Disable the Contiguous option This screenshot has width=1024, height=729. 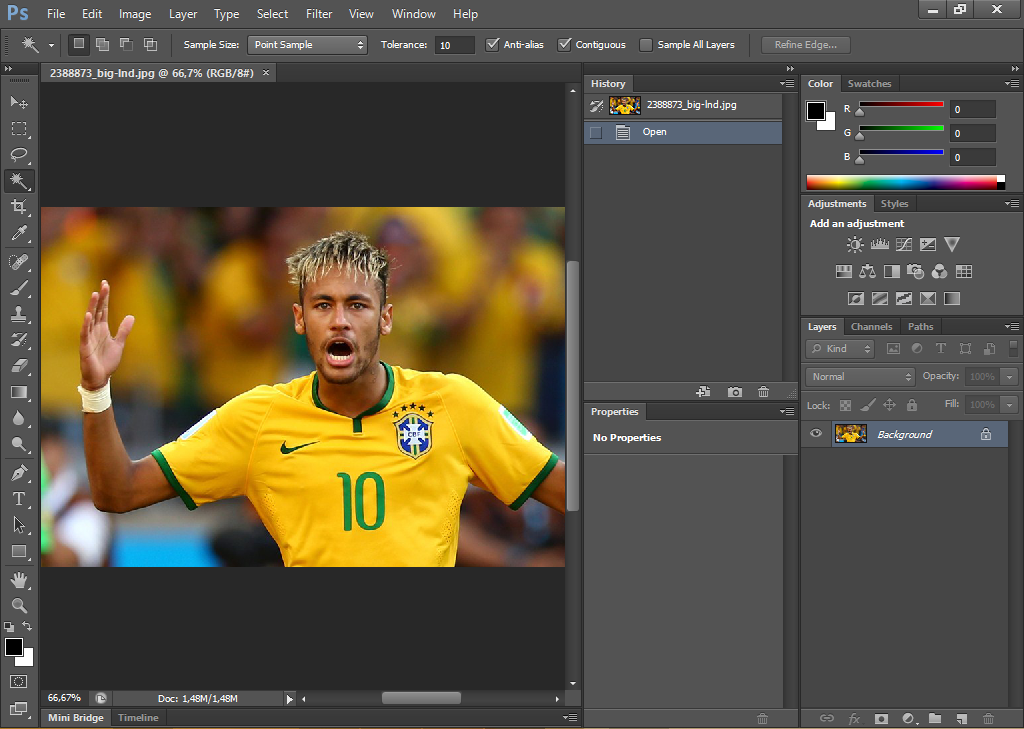pos(563,44)
